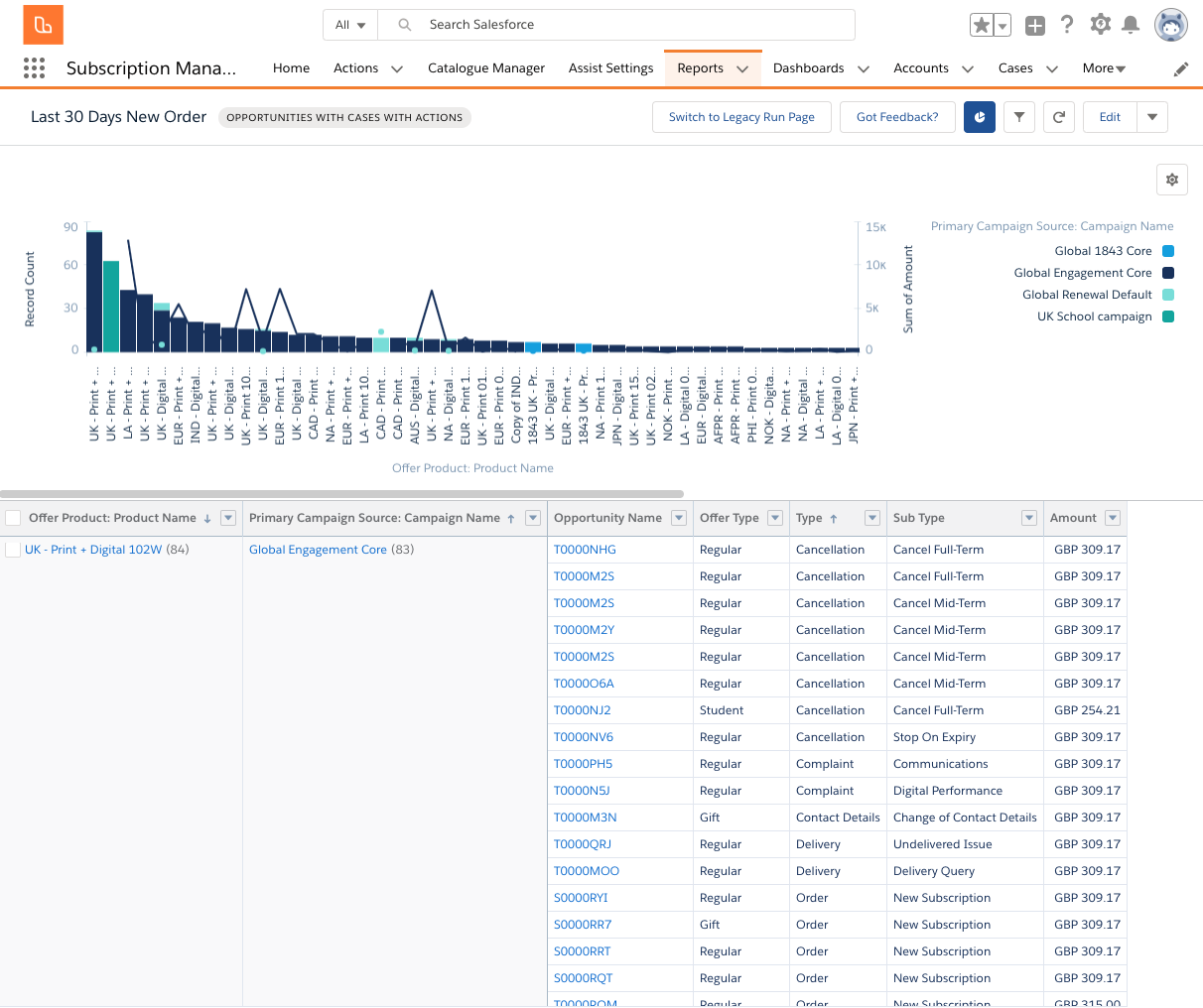The width and height of the screenshot is (1203, 1008).
Task: Click Switch to Legacy Run Page
Action: [741, 117]
